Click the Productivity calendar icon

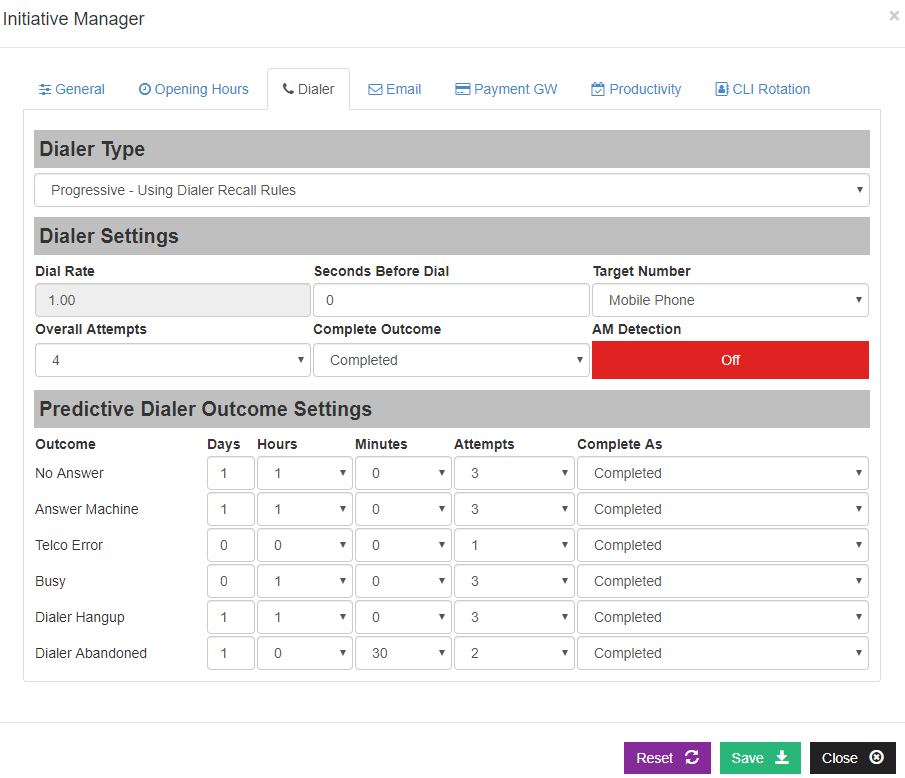point(598,89)
